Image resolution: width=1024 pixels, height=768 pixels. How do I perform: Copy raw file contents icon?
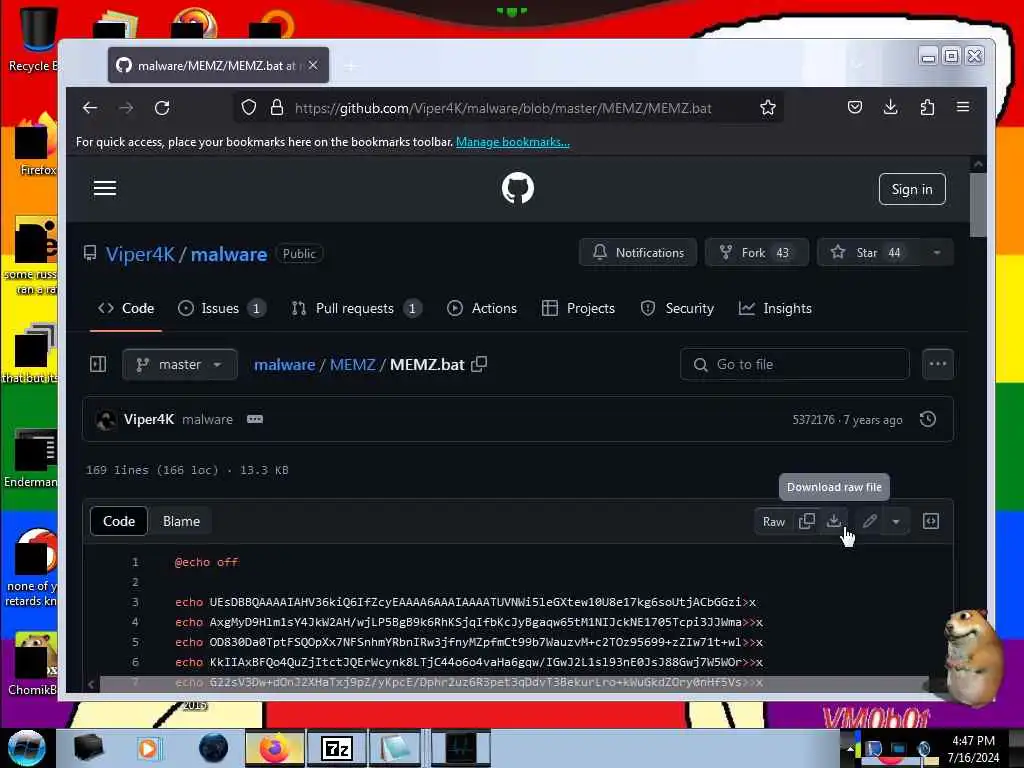pos(807,521)
